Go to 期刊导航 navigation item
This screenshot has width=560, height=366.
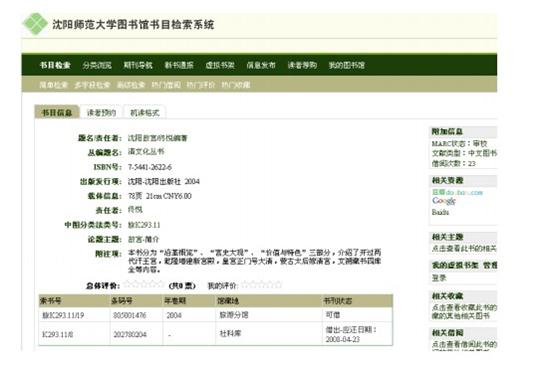tap(138, 65)
